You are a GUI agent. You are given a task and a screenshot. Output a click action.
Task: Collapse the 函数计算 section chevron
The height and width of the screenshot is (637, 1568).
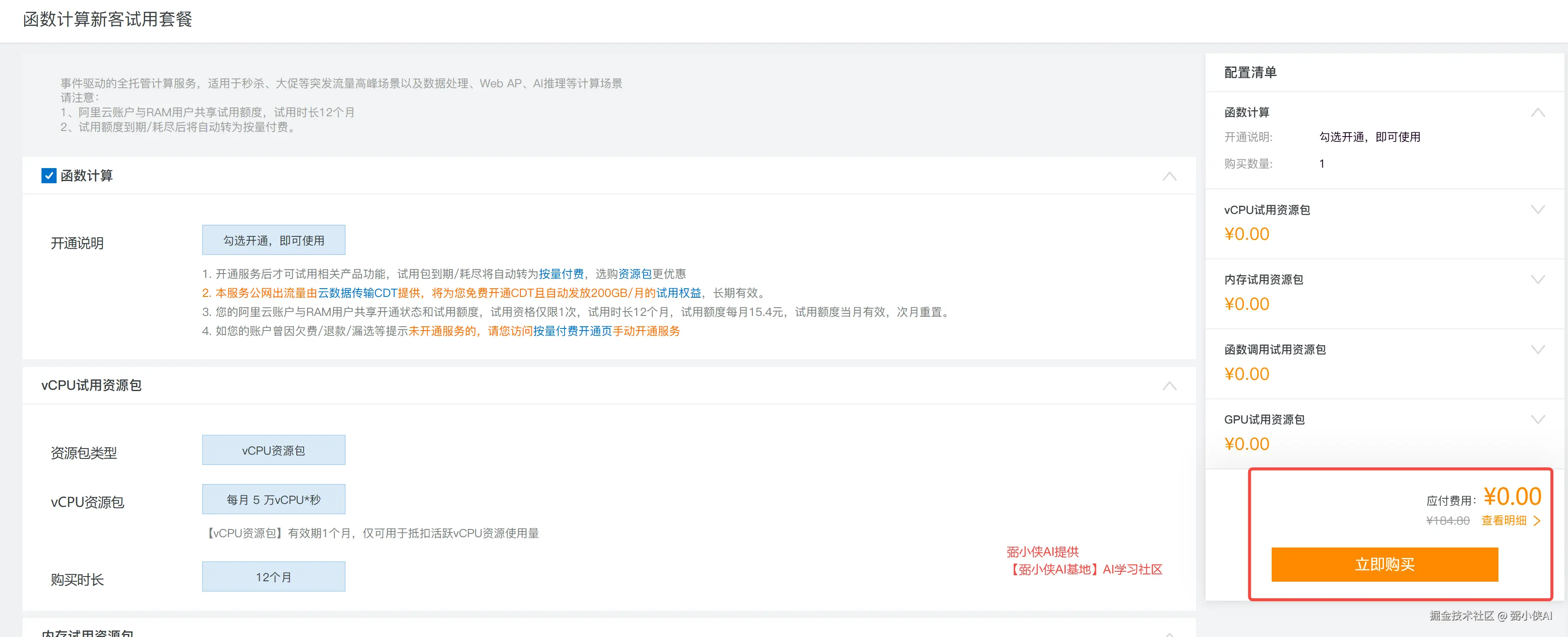coord(1169,177)
